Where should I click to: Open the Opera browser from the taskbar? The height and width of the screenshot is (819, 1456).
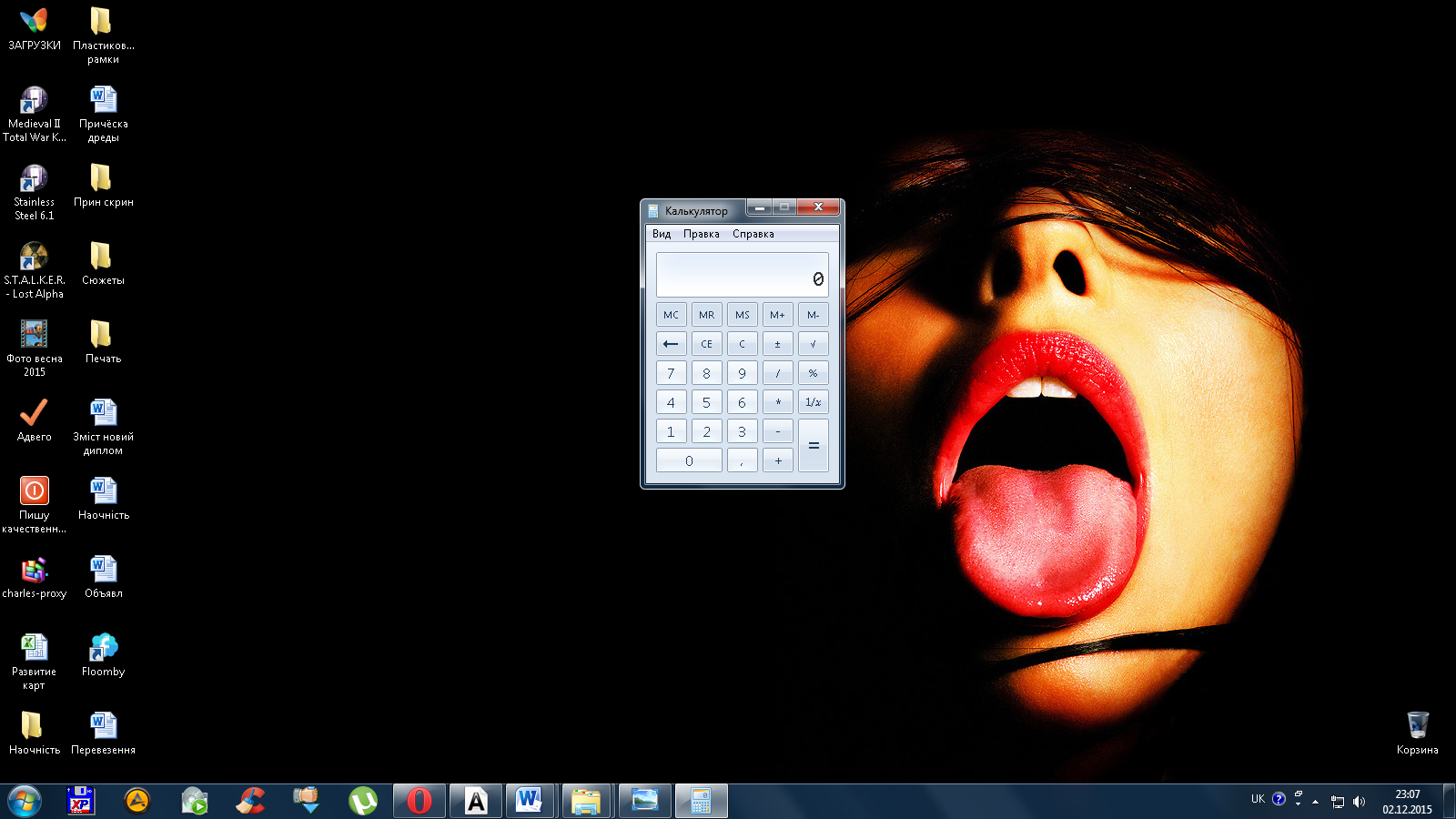coord(420,801)
